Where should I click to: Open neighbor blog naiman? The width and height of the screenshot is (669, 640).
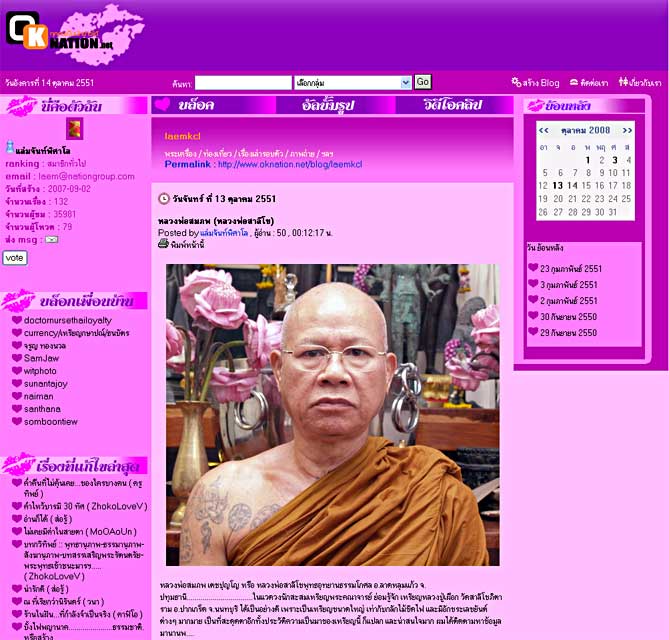38,396
